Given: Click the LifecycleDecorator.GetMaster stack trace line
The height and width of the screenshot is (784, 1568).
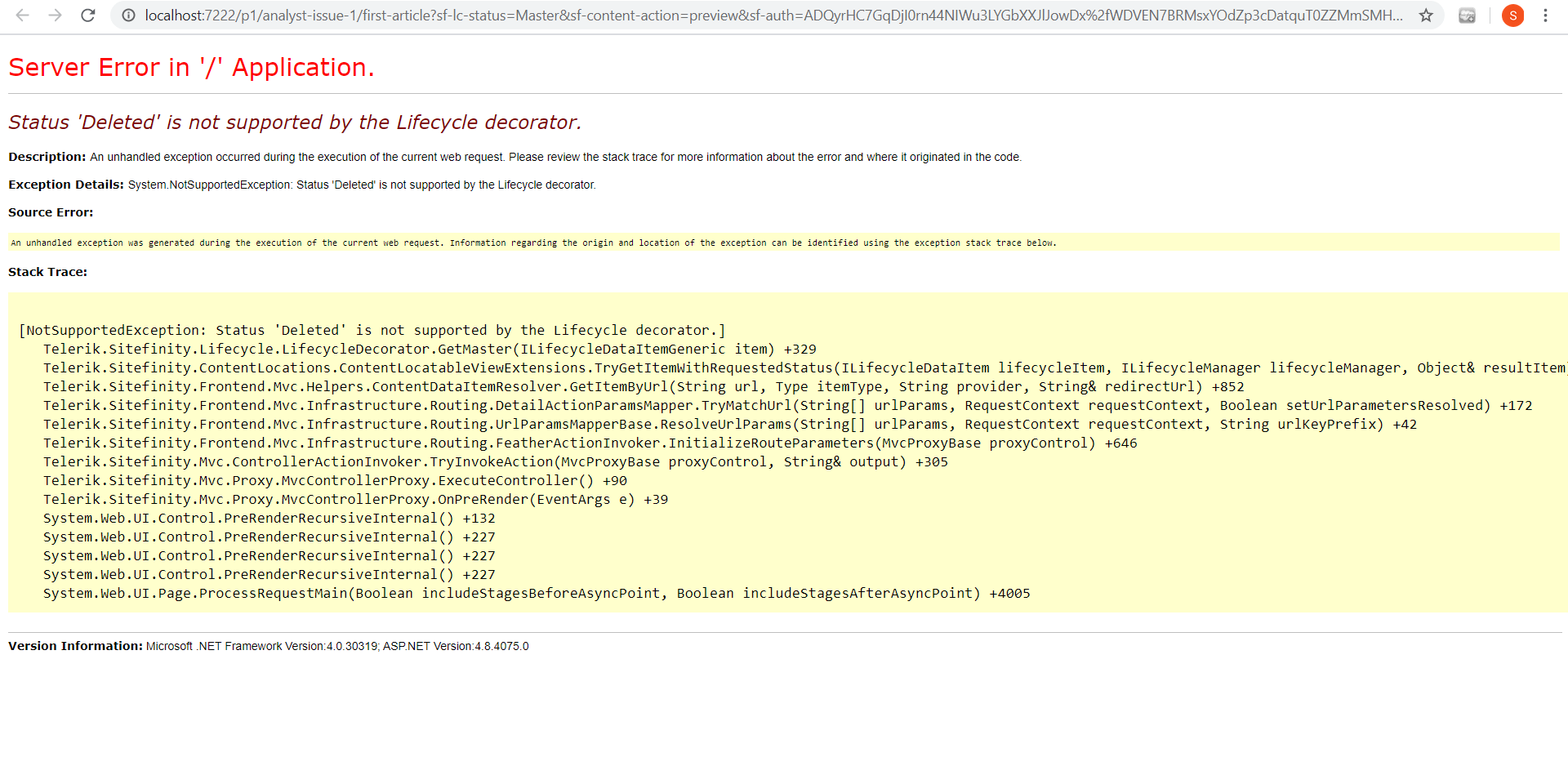Looking at the screenshot, I should (x=430, y=349).
